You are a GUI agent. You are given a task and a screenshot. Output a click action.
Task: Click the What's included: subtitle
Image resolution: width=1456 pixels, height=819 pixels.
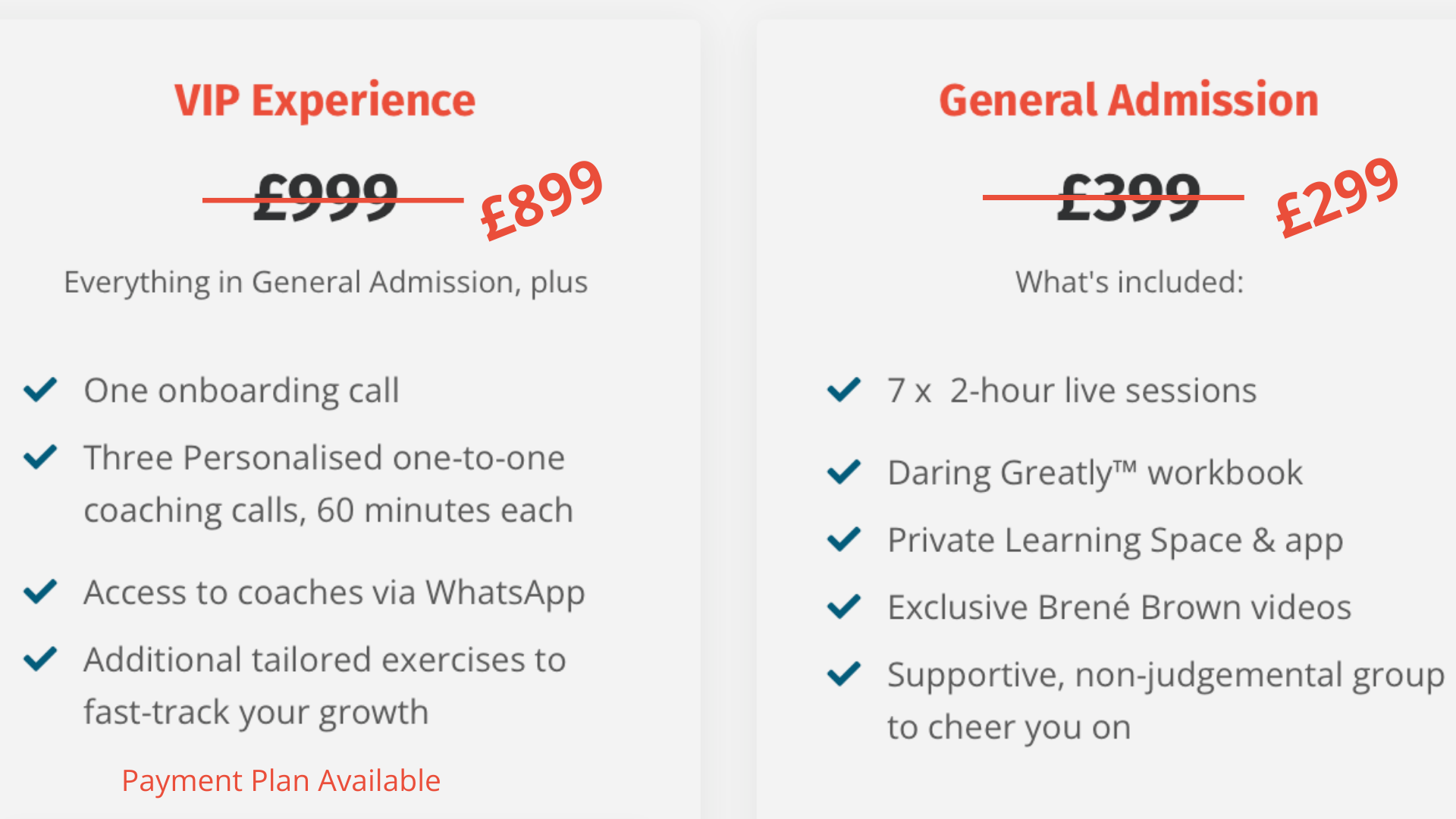(1130, 282)
